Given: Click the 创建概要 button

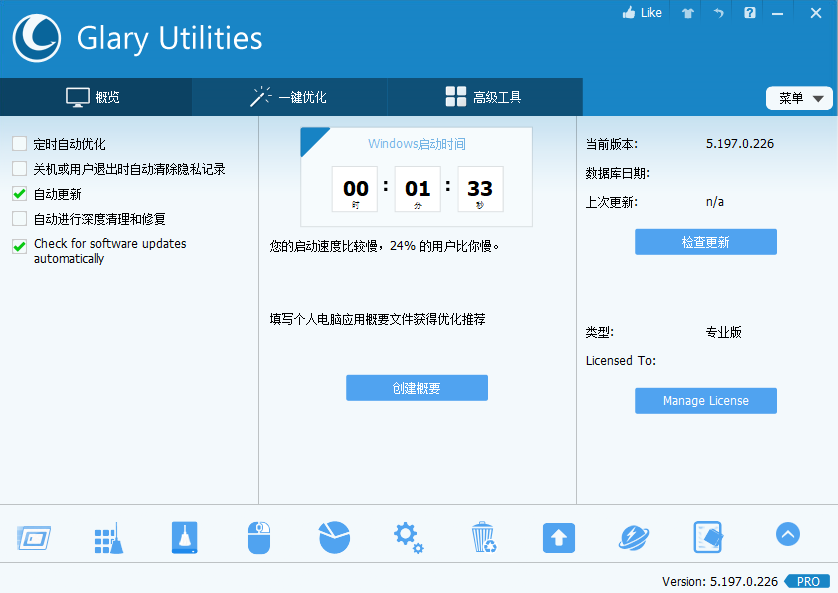Looking at the screenshot, I should (417, 388).
